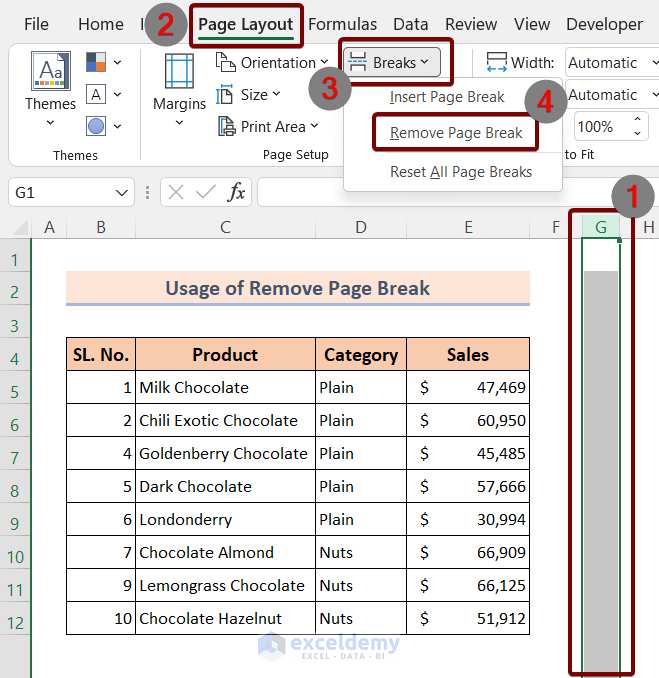
Task: Open the Themes gallery icon
Action: 51,71
